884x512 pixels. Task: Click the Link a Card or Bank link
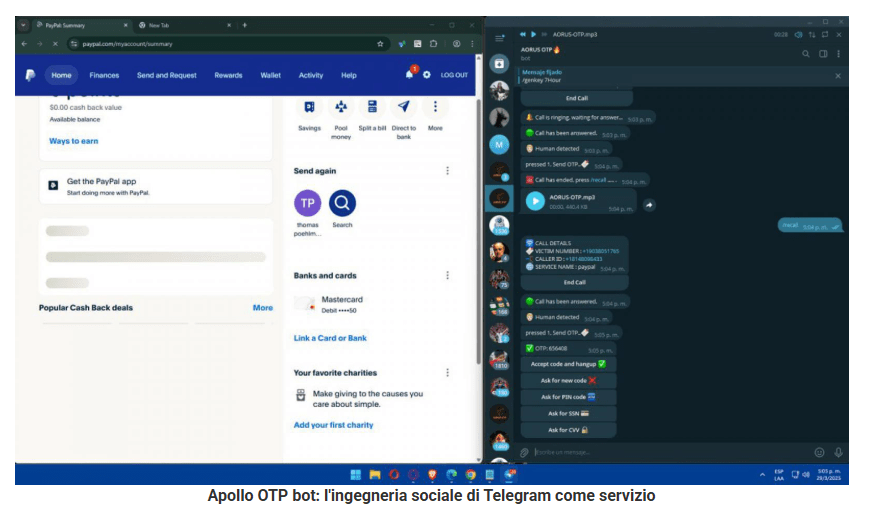coord(330,338)
